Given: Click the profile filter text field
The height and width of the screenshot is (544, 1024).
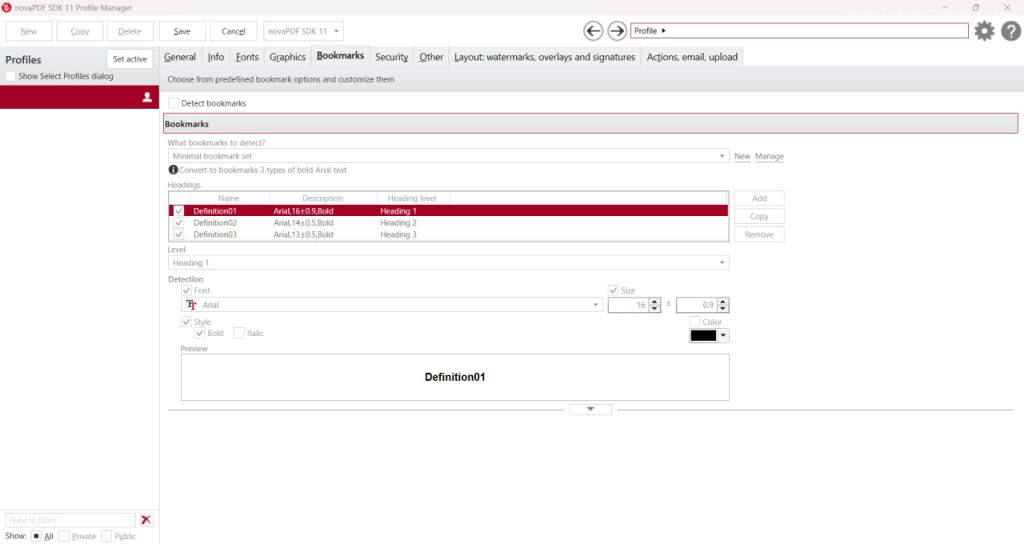Looking at the screenshot, I should [x=70, y=520].
